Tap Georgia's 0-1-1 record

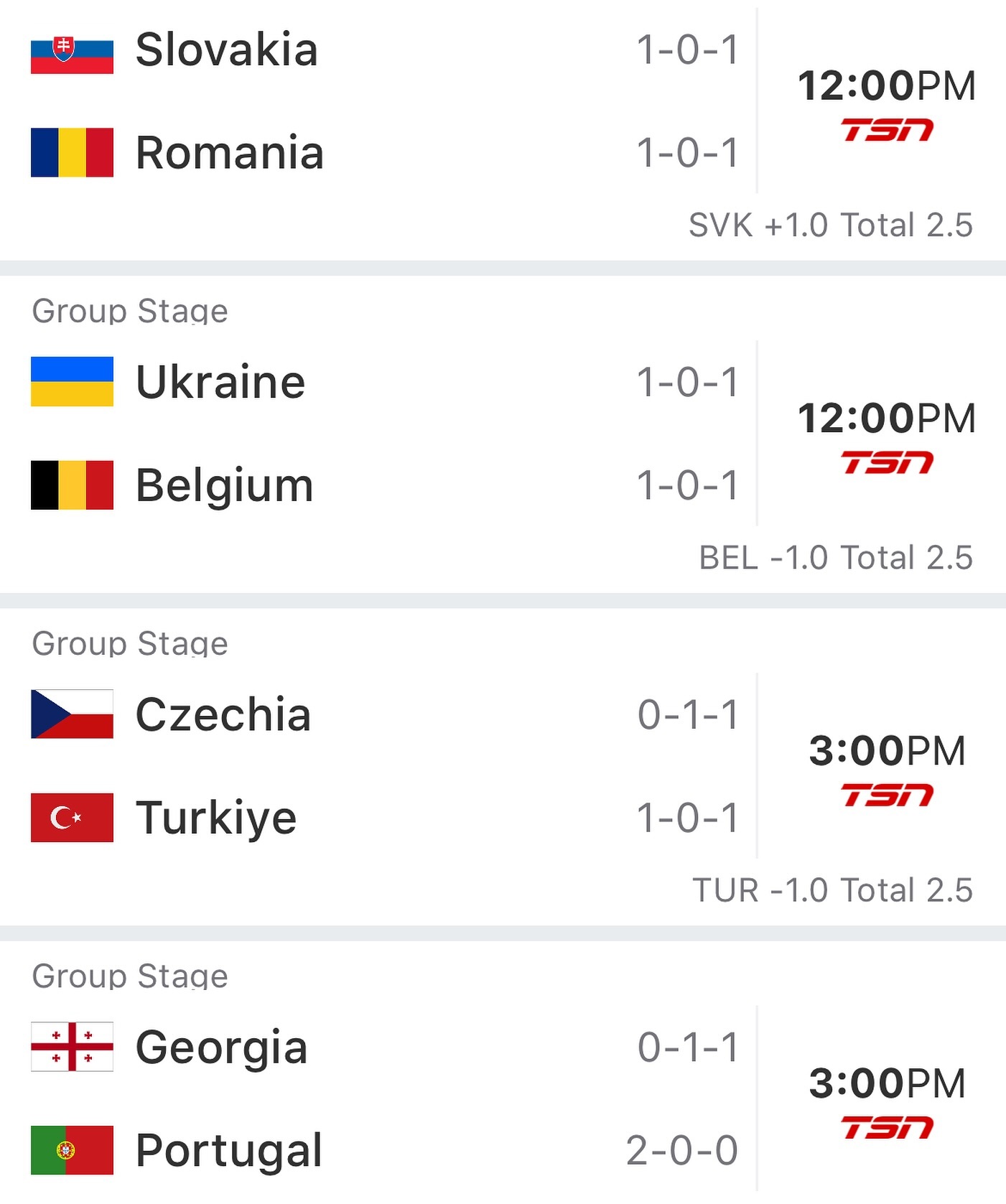click(x=687, y=1047)
